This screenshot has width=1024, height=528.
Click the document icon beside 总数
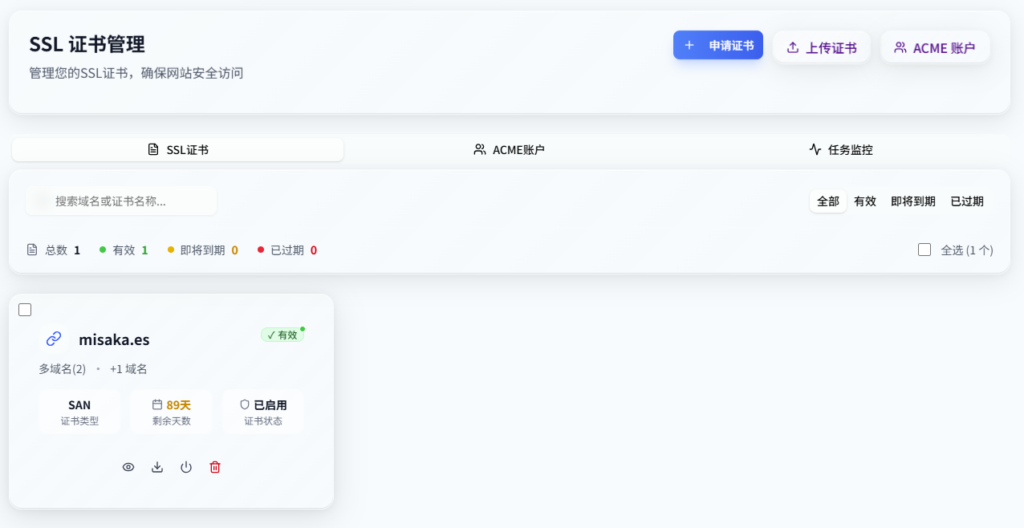[32, 250]
